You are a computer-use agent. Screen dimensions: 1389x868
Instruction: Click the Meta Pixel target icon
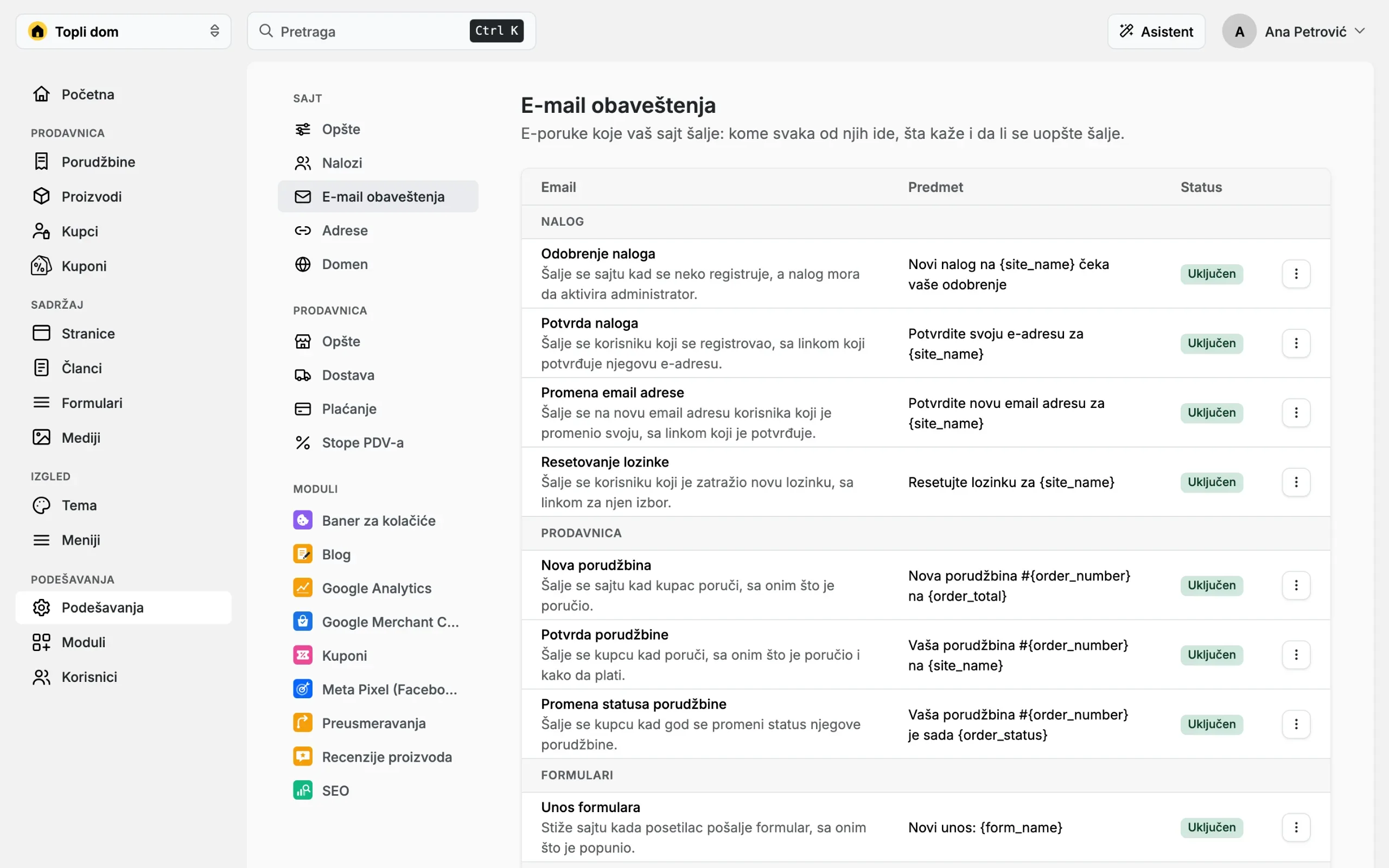pos(302,689)
